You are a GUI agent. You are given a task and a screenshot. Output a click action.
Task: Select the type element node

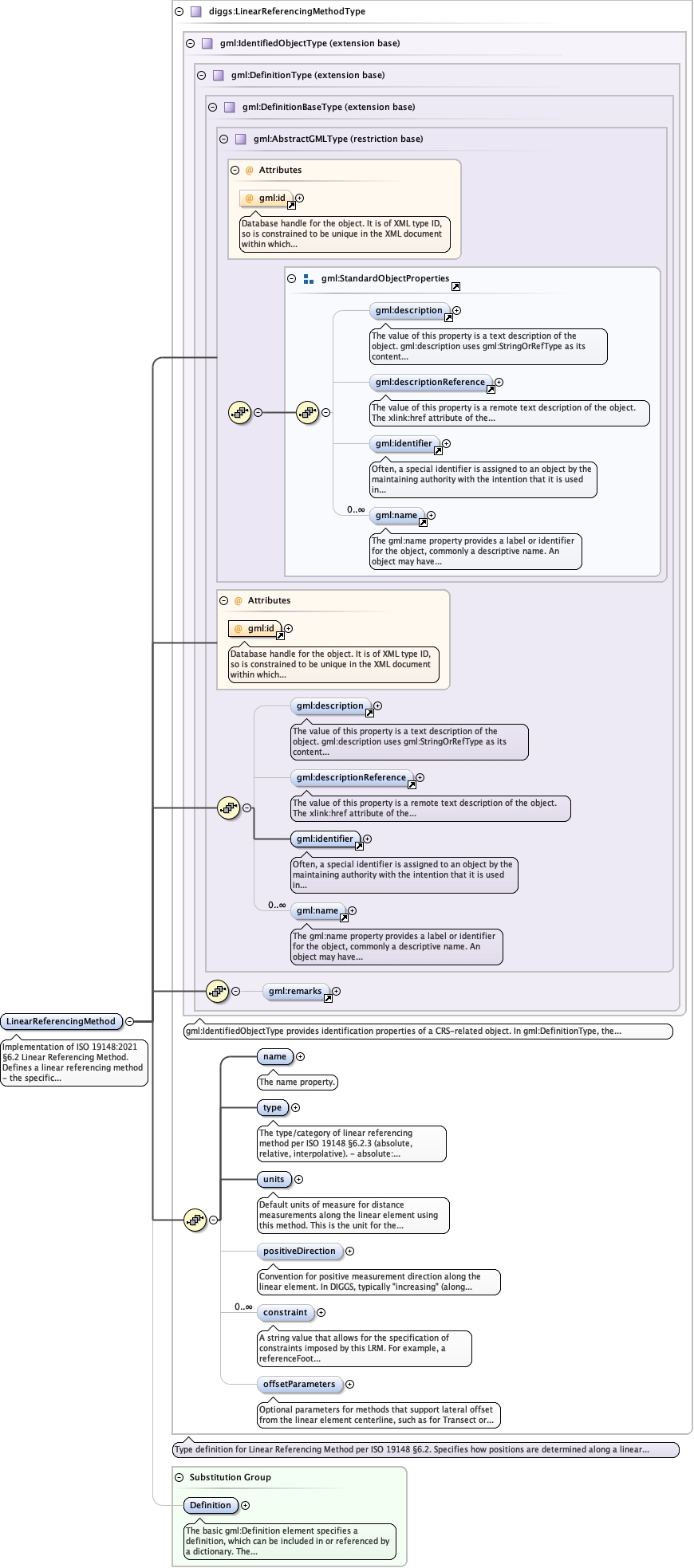(x=272, y=1107)
